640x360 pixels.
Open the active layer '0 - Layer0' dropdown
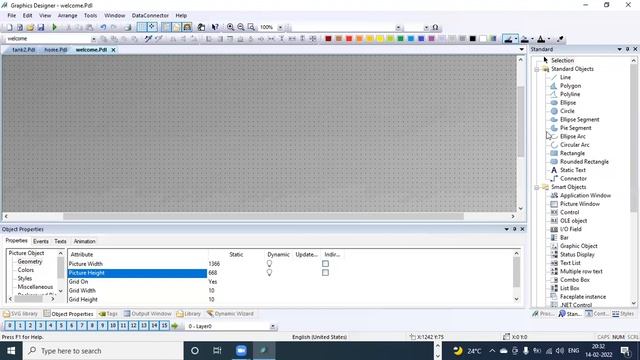(273, 326)
